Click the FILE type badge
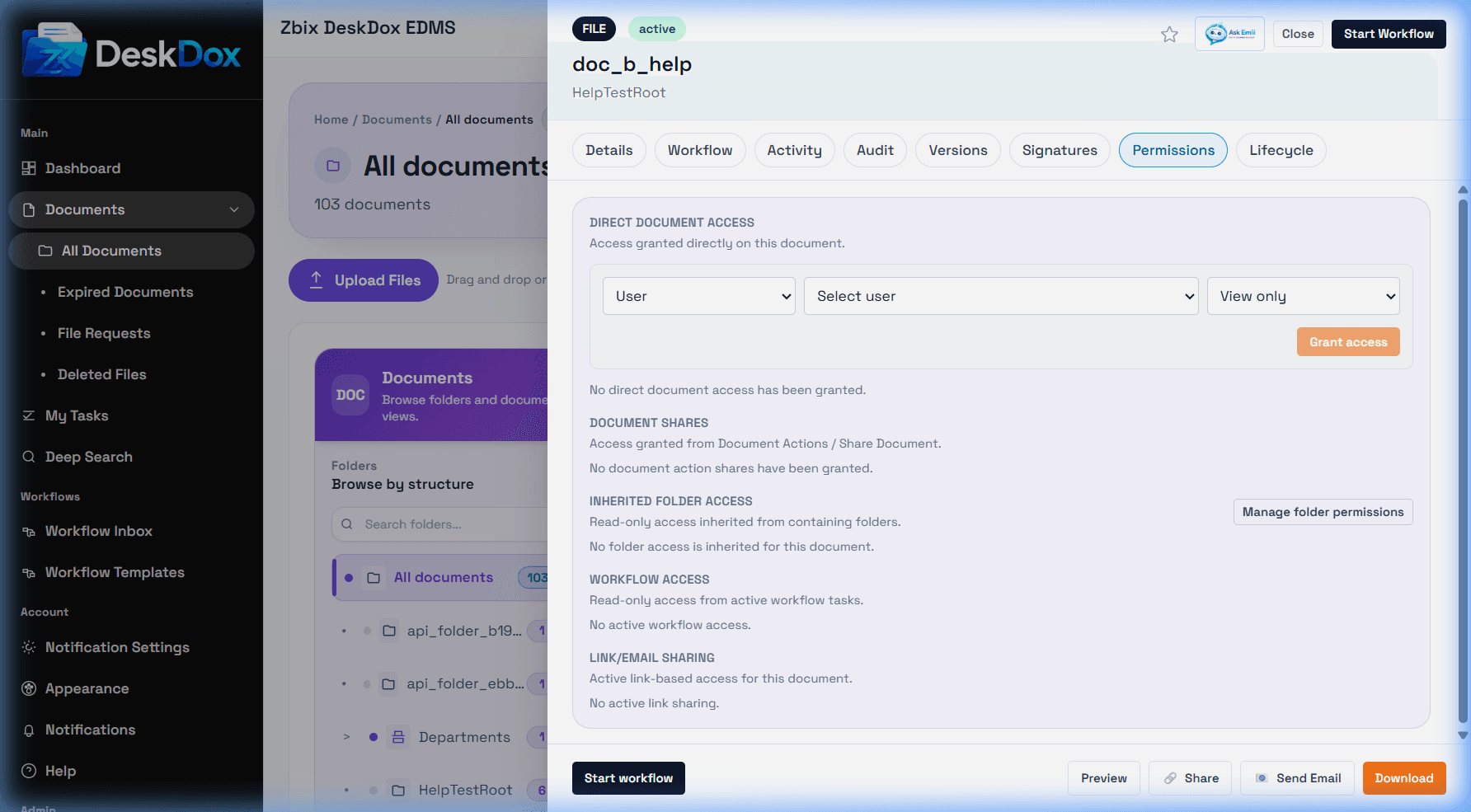The image size is (1471, 812). coord(594,29)
